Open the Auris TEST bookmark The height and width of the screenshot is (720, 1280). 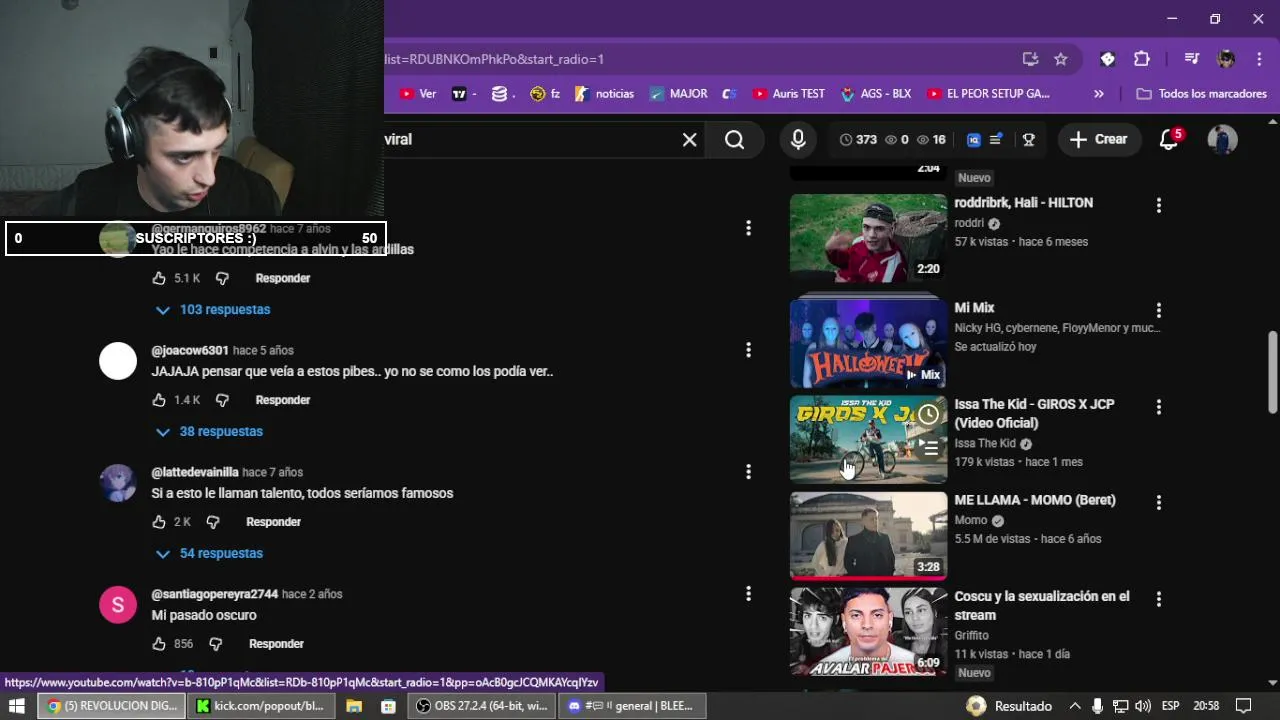pyautogui.click(x=788, y=94)
